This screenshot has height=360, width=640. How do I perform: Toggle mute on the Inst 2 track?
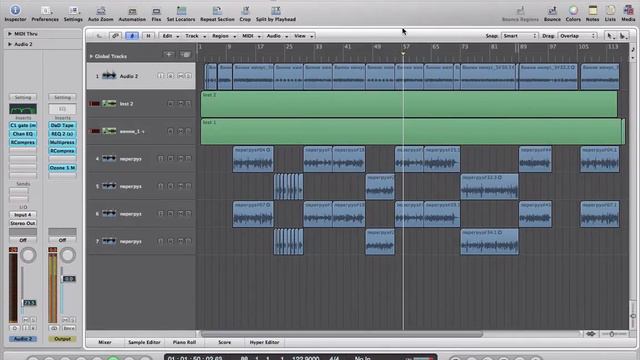pos(180,104)
